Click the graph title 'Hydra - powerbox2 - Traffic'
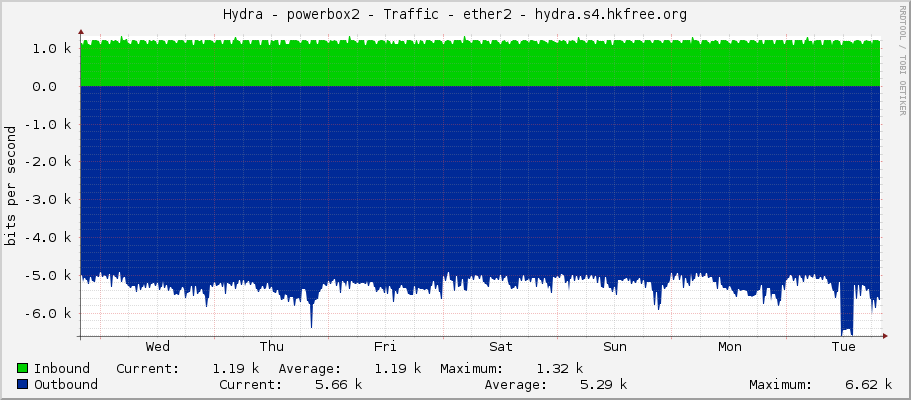Image resolution: width=911 pixels, height=400 pixels. point(330,15)
